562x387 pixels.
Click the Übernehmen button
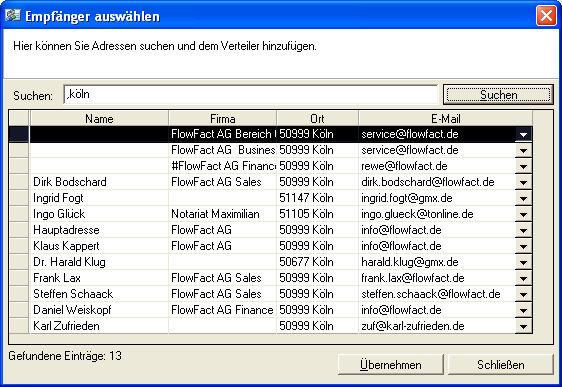(391, 364)
